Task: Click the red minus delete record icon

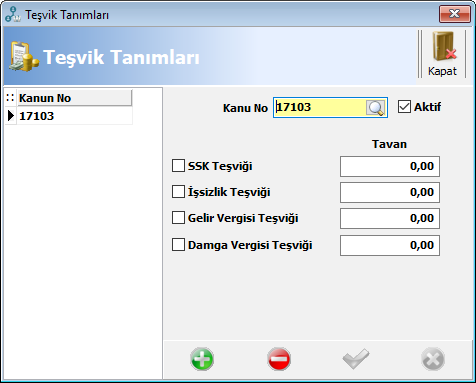Action: pyautogui.click(x=279, y=359)
